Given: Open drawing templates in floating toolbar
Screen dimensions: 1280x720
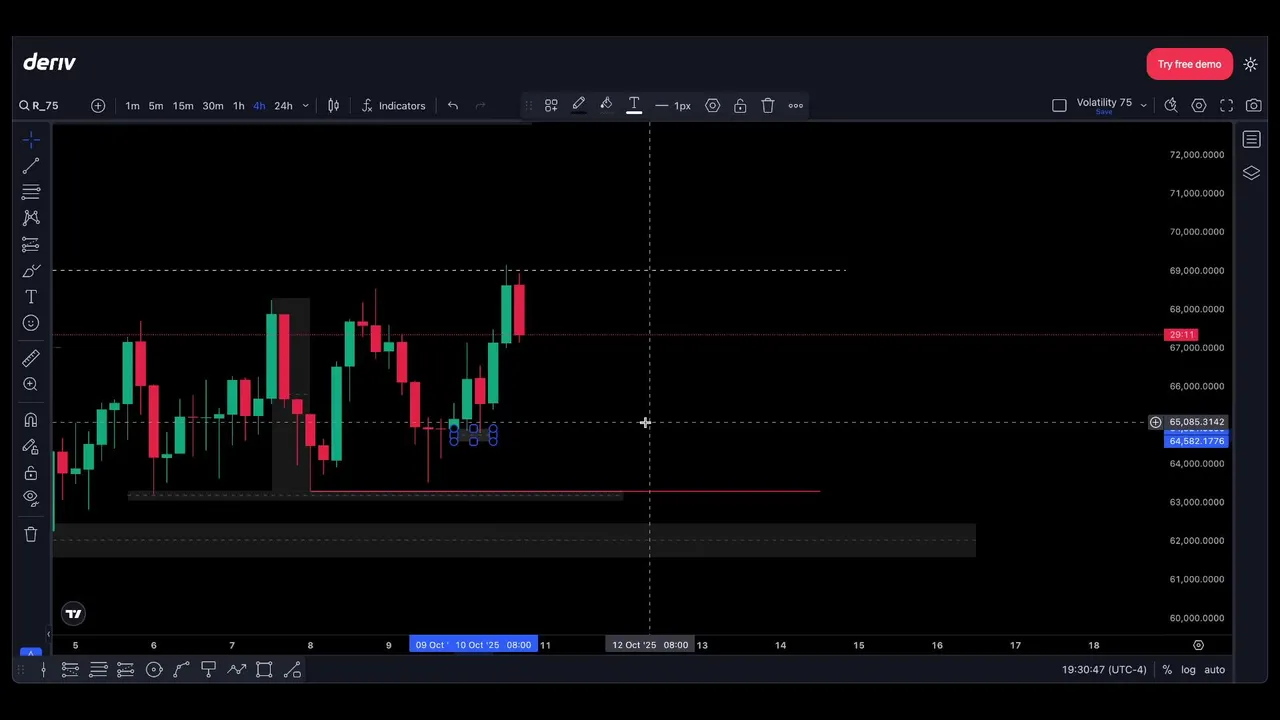Looking at the screenshot, I should (551, 106).
